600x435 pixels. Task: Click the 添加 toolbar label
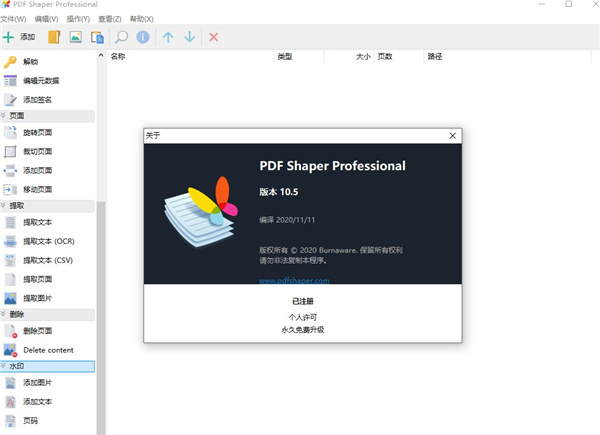(28, 37)
